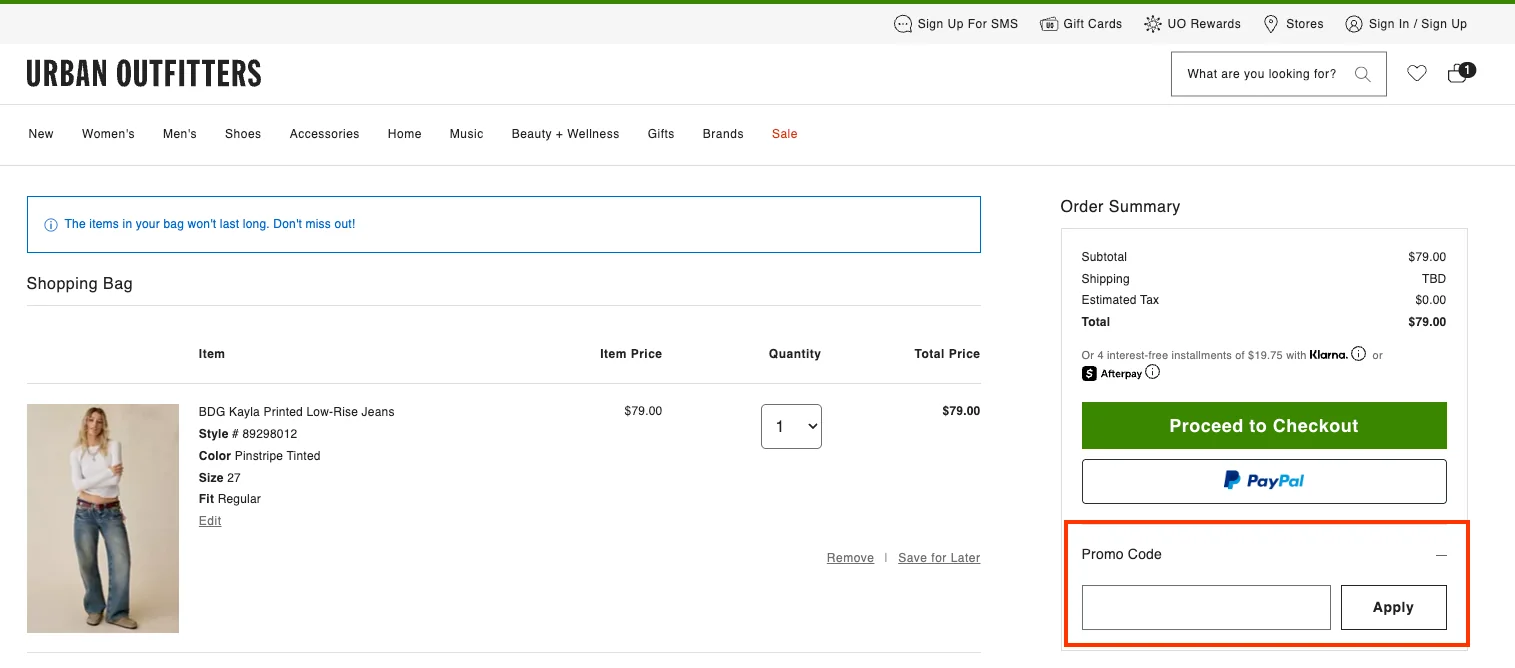The height and width of the screenshot is (668, 1515).
Task: Click the Gift Cards link text
Action: click(x=1093, y=24)
